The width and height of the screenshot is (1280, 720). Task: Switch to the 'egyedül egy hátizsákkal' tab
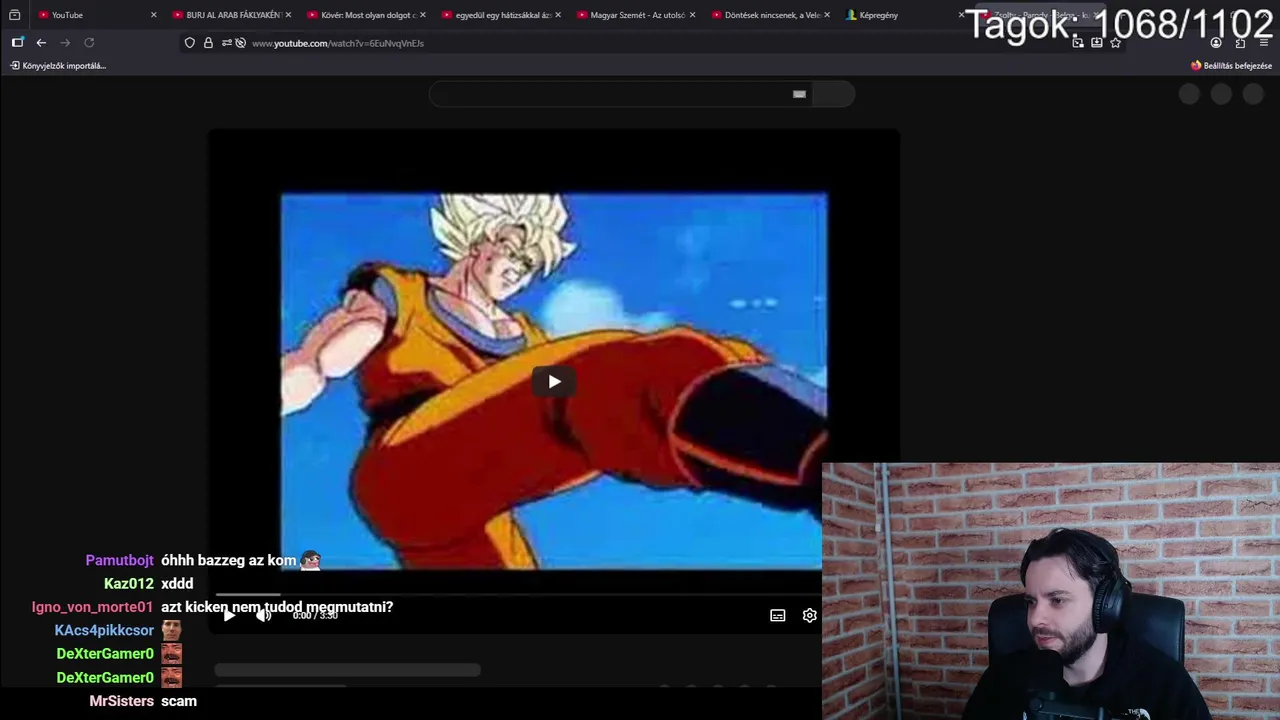coord(500,15)
